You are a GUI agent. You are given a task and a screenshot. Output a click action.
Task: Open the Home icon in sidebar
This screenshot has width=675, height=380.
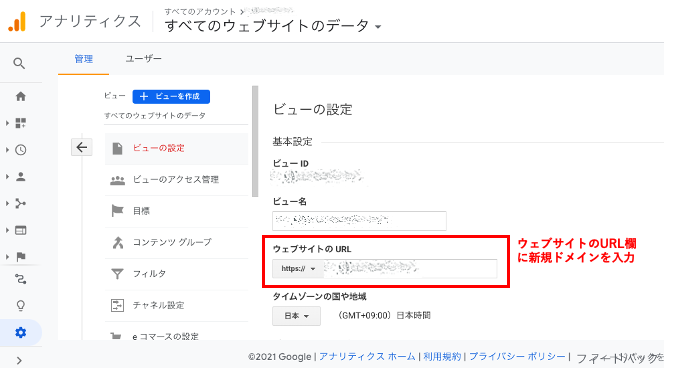click(20, 96)
